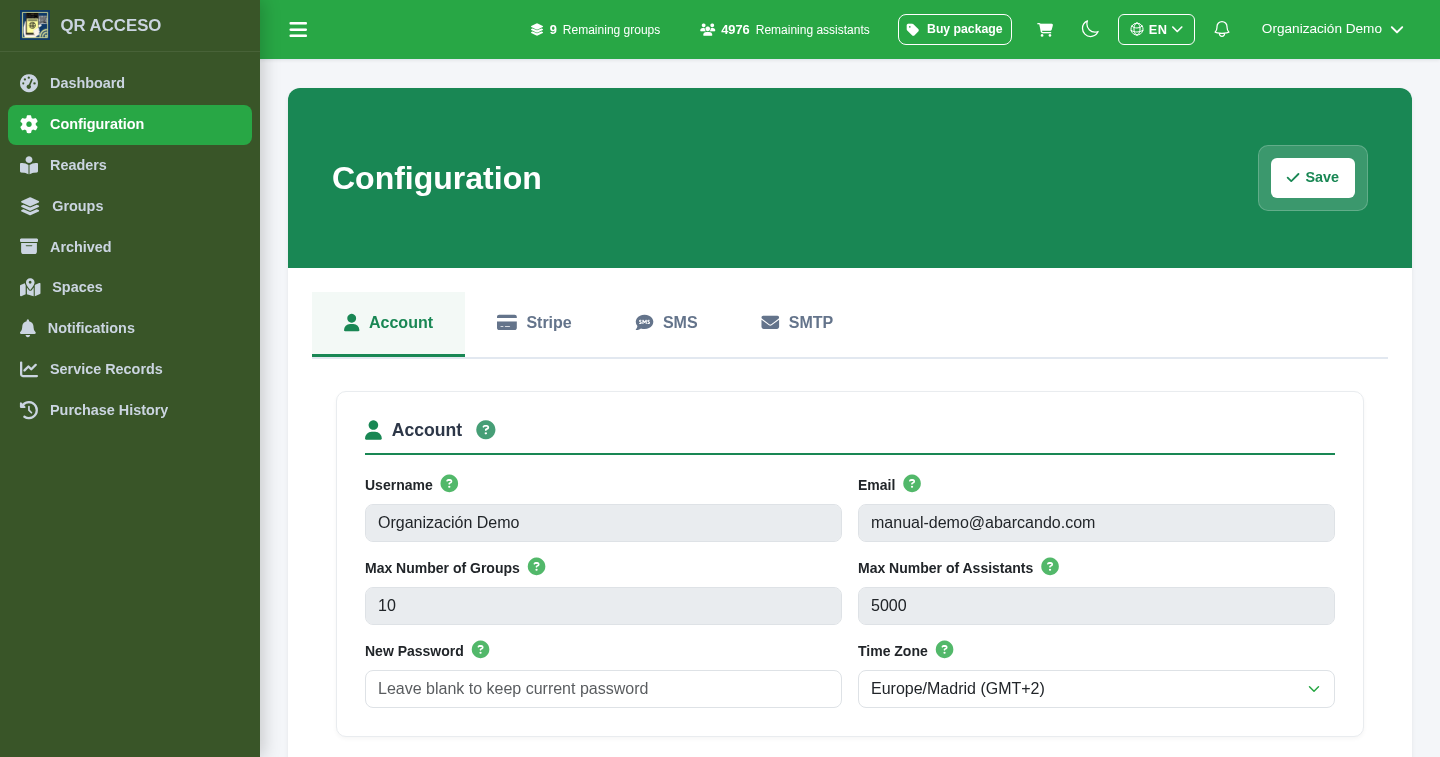Screen dimensions: 1440x757
Task: Click the person icon in Account section heading
Action: coord(373,430)
